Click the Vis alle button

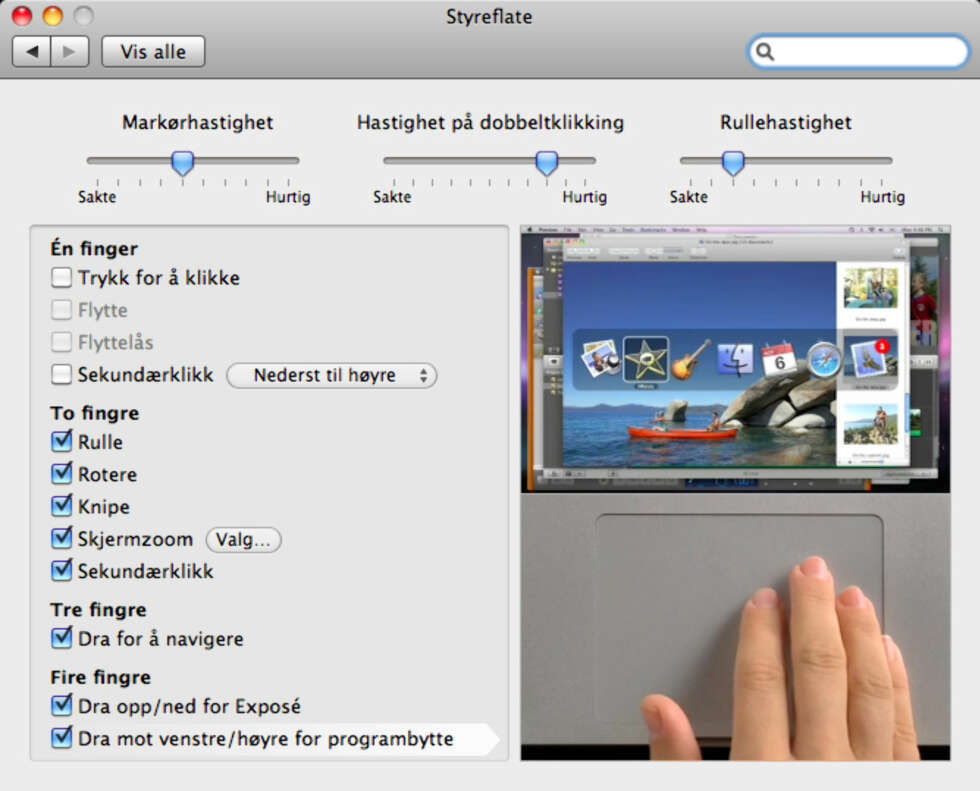click(153, 51)
